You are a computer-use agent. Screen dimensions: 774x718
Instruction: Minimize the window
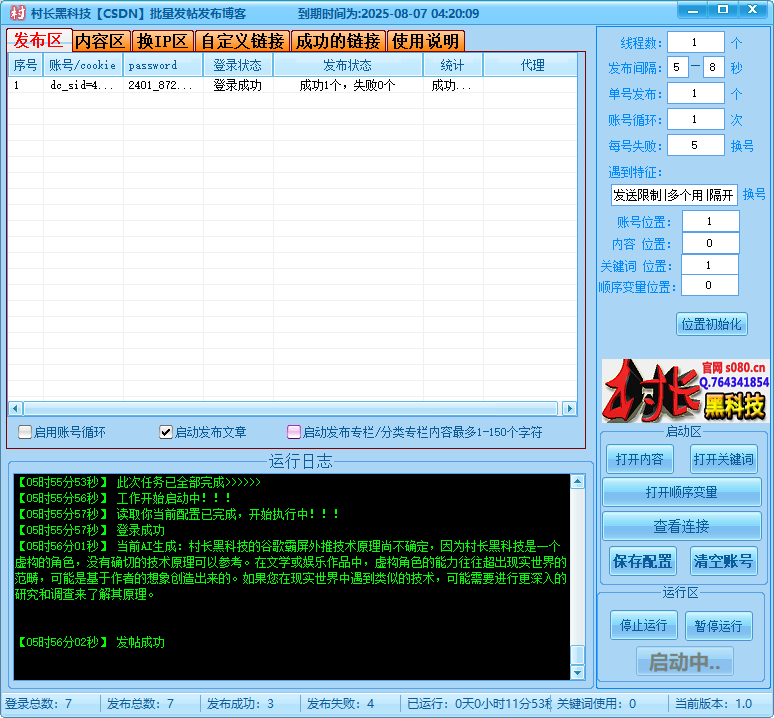coord(693,10)
